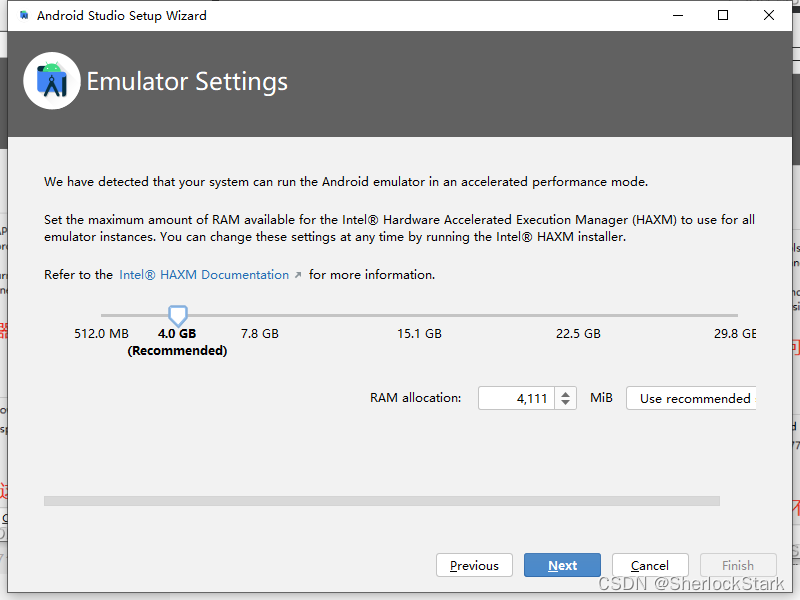800x600 pixels.
Task: Click the 29.8 GB slider label
Action: 735,334
